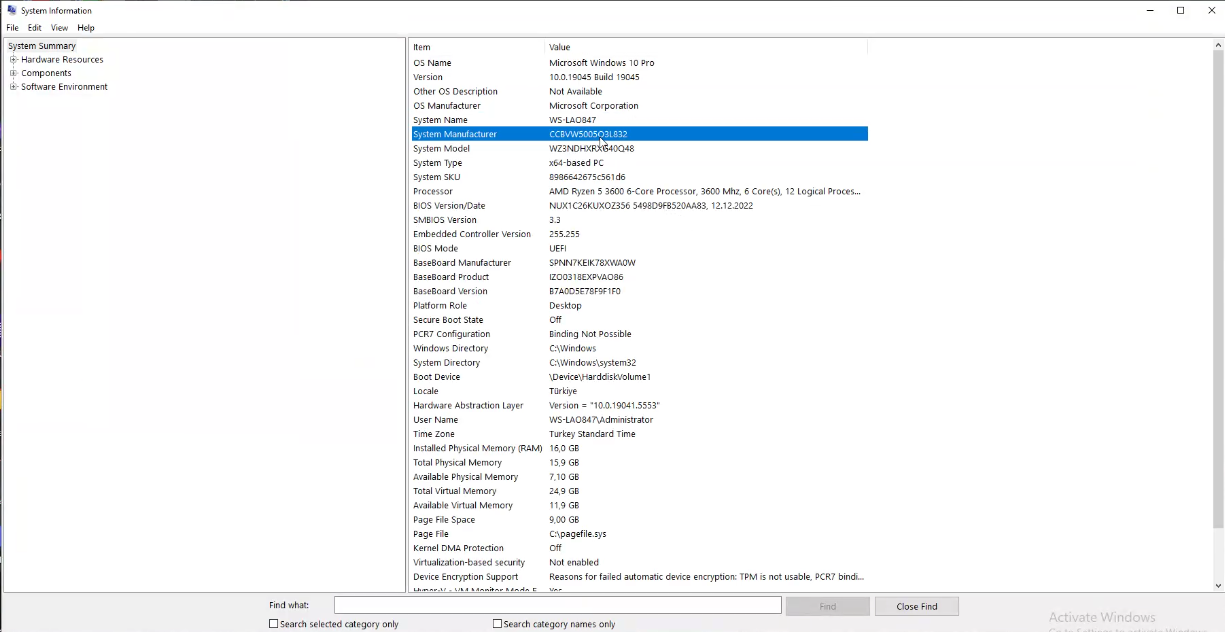Screen dimensions: 1225x632
Task: Select the BIOS Mode row
Action: pos(640,248)
